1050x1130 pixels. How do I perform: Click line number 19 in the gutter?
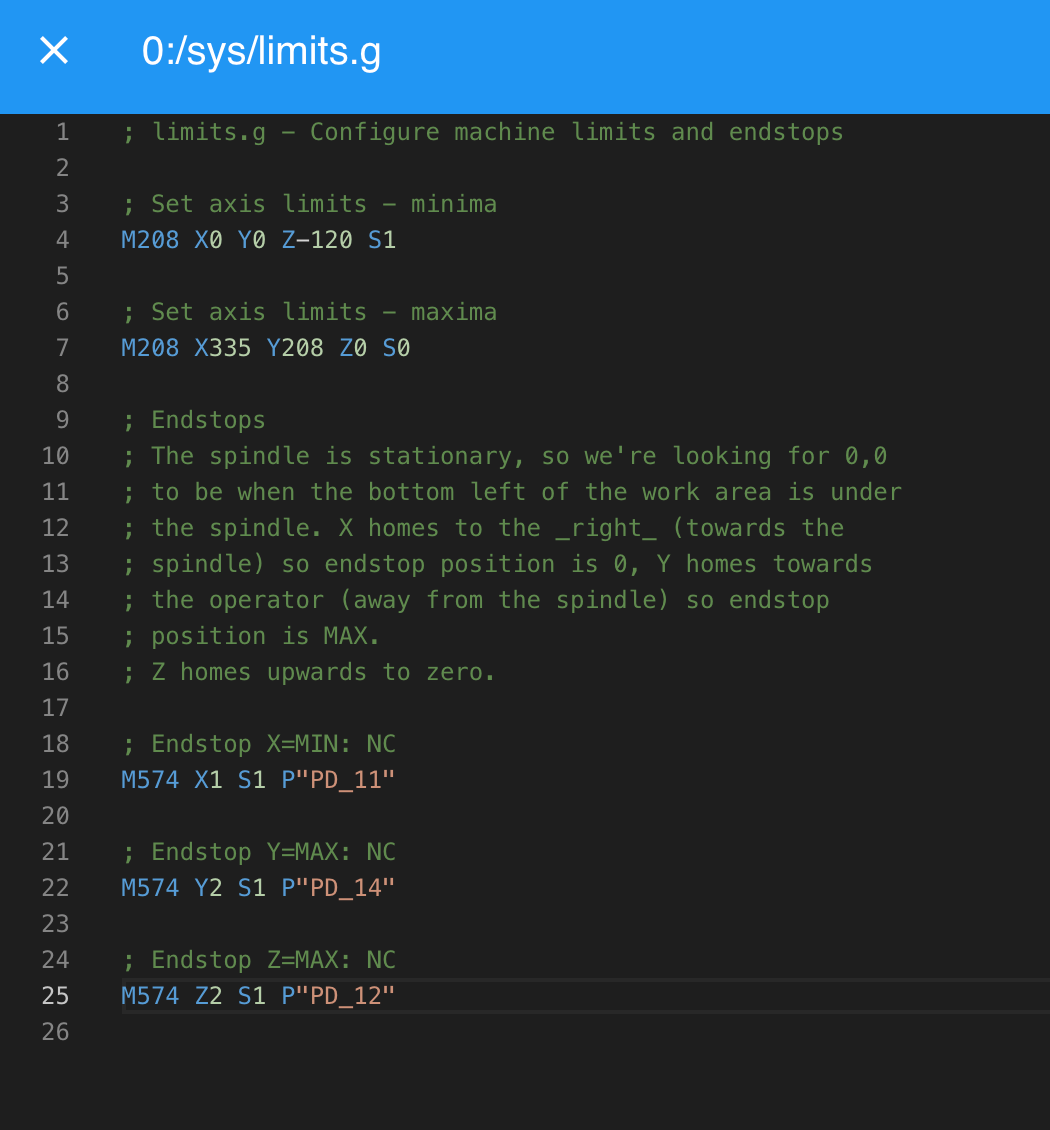pos(55,780)
